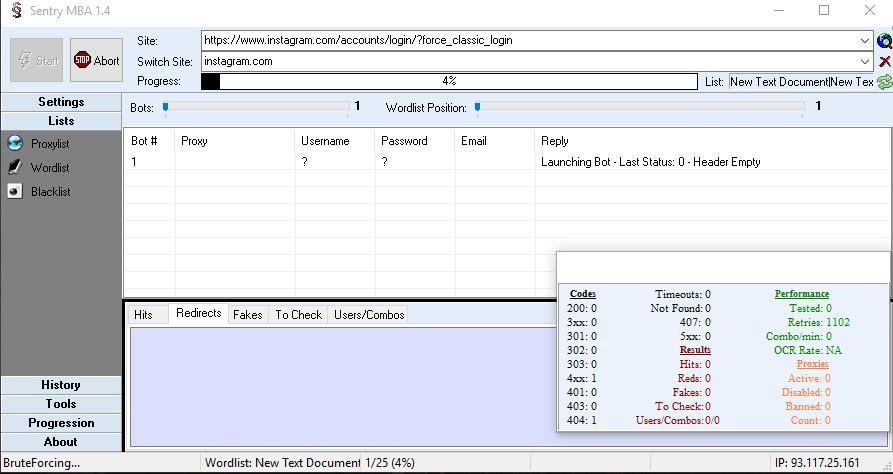Expand the Site URL dropdown arrow
Screen dimensions: 893x474
865,40
